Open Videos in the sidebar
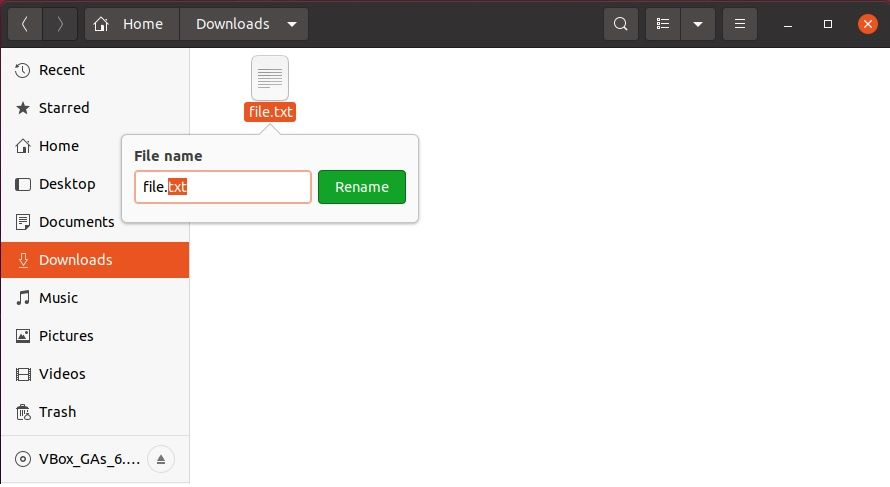890x487 pixels. pyautogui.click(x=95, y=373)
